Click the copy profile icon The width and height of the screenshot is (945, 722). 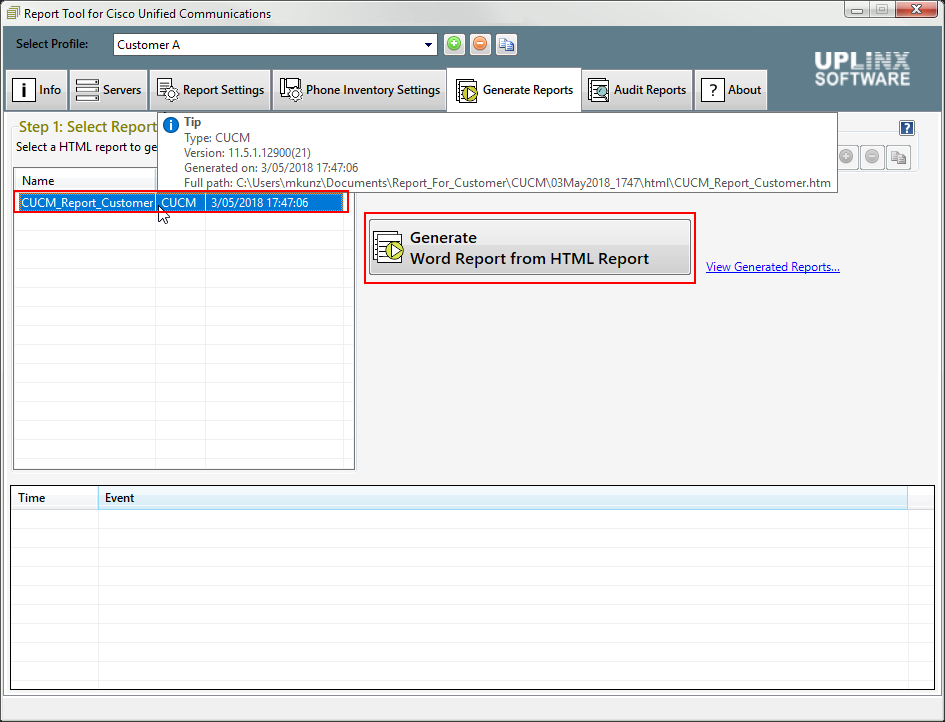pyautogui.click(x=506, y=44)
